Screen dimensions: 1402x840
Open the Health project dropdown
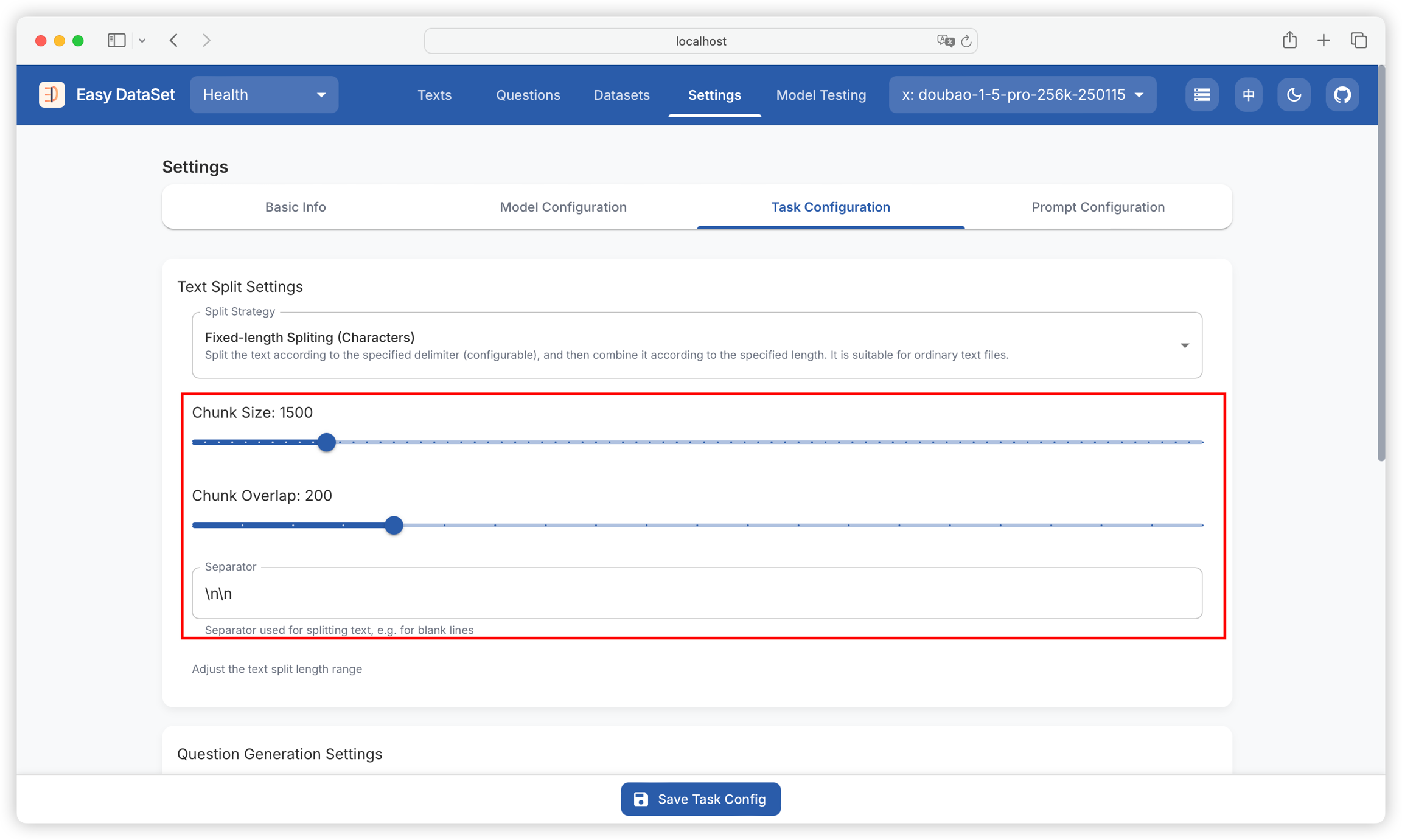tap(263, 94)
